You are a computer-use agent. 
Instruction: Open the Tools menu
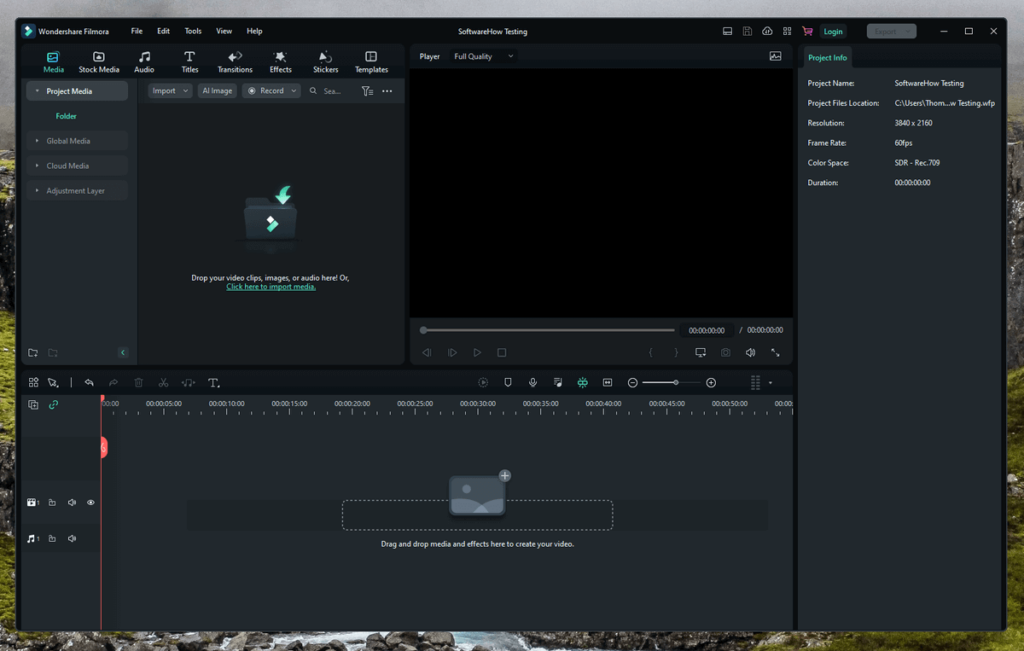193,31
